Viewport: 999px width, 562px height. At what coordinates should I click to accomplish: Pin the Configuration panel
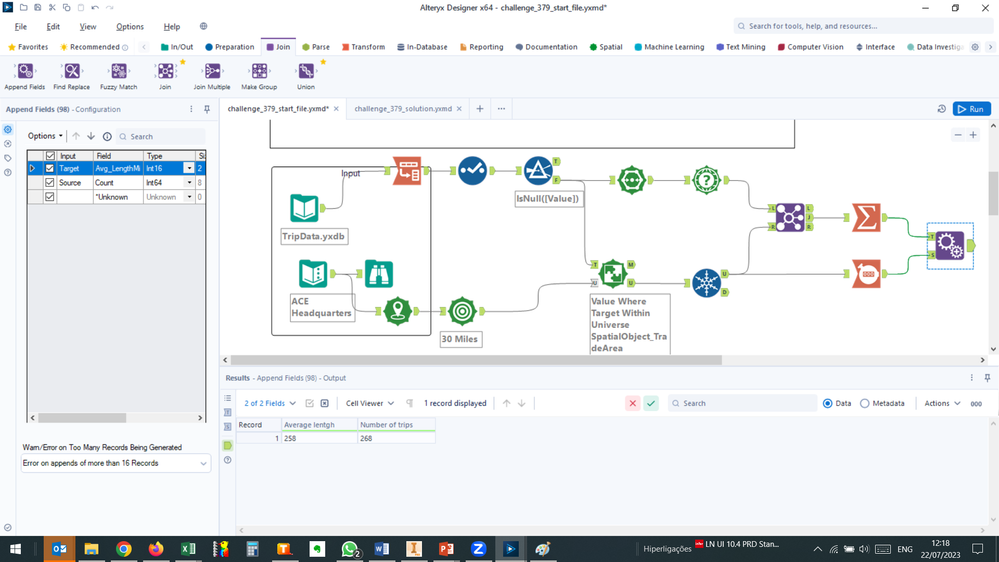point(206,109)
